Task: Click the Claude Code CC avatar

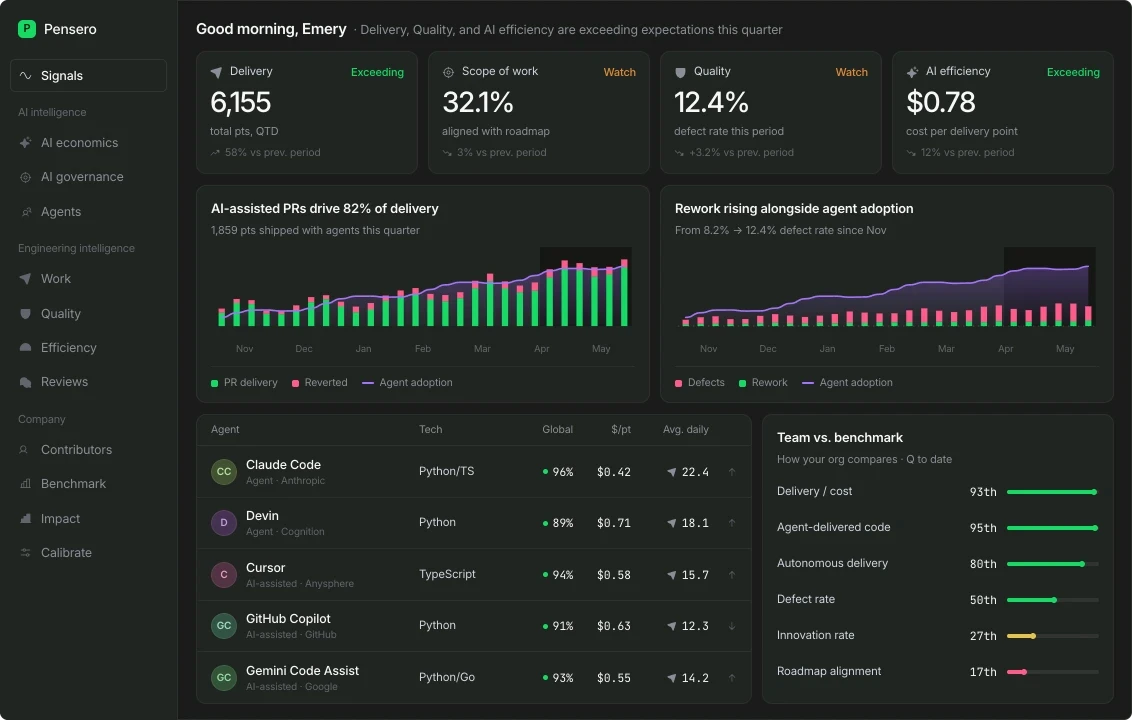Action: coord(224,472)
